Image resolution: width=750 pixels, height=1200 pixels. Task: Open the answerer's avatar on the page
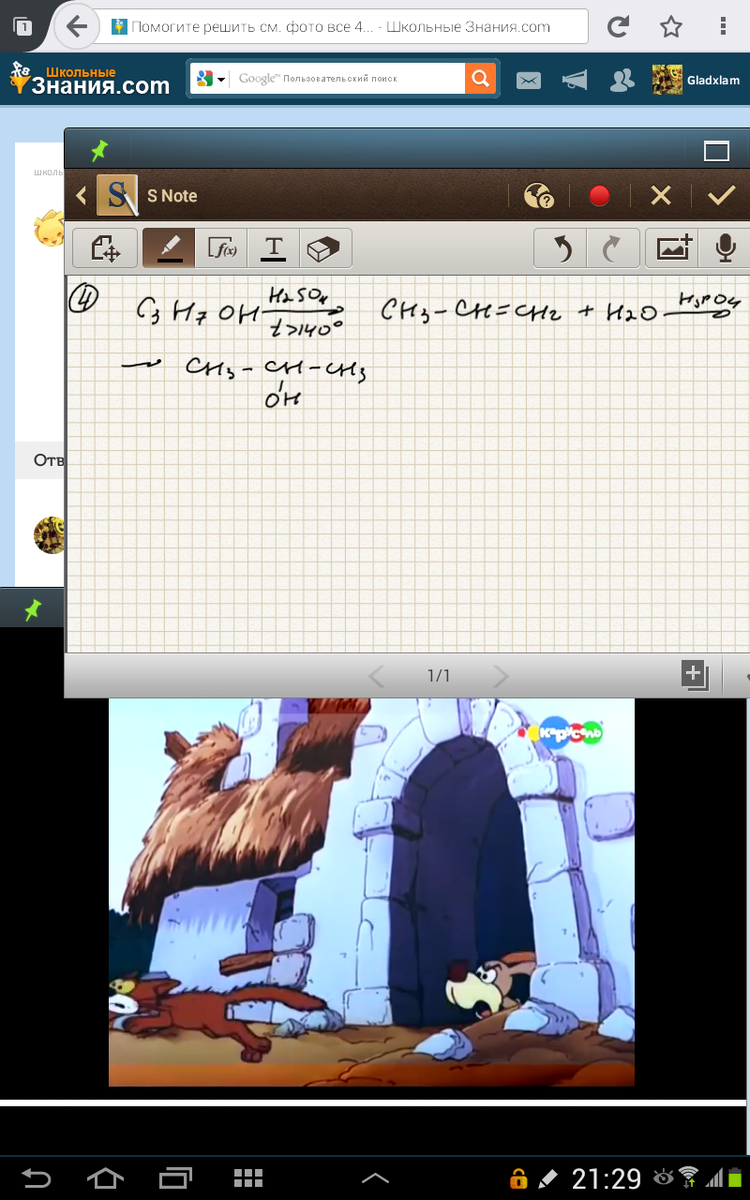[x=50, y=535]
